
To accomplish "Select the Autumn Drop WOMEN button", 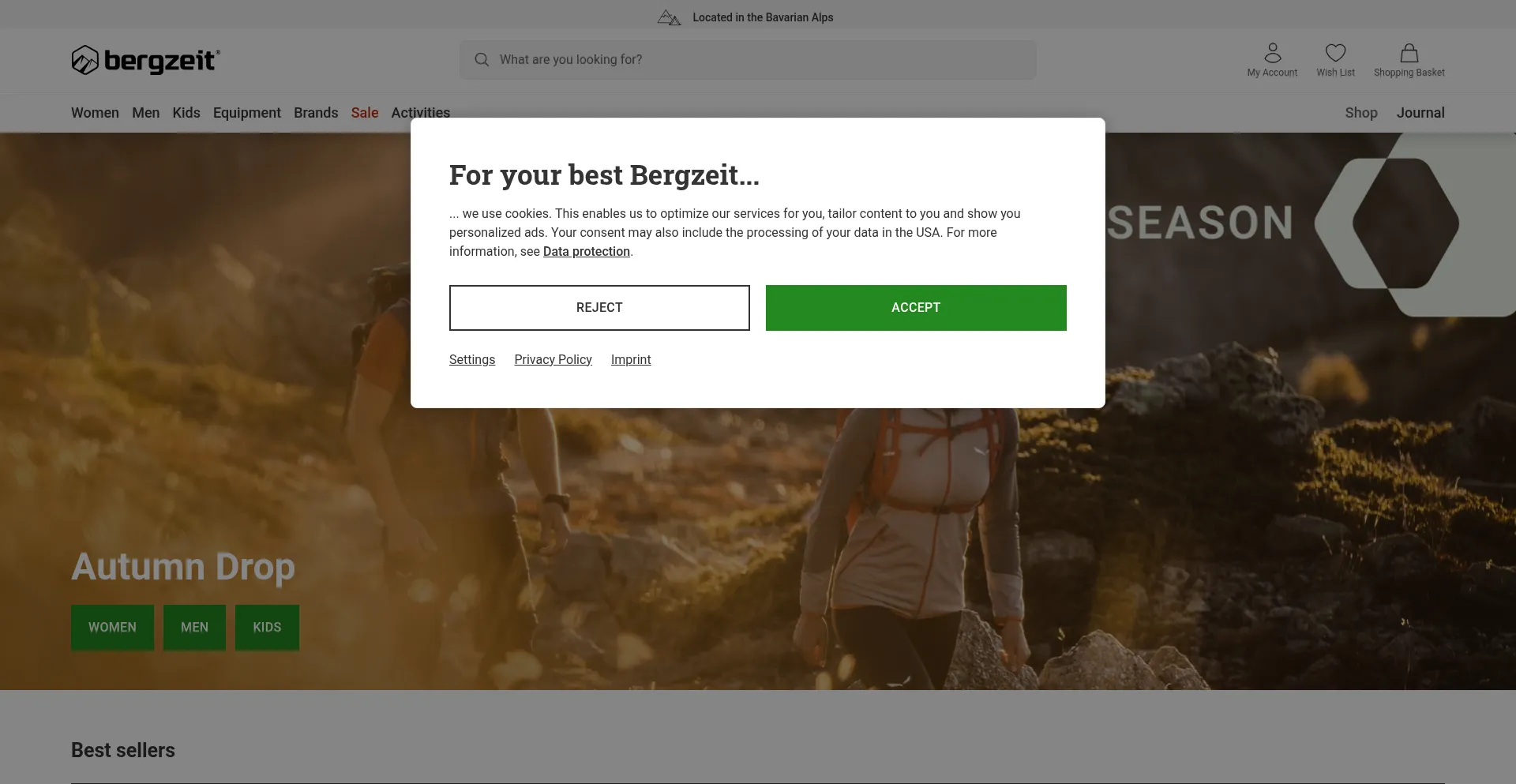I will click(x=112, y=628).
